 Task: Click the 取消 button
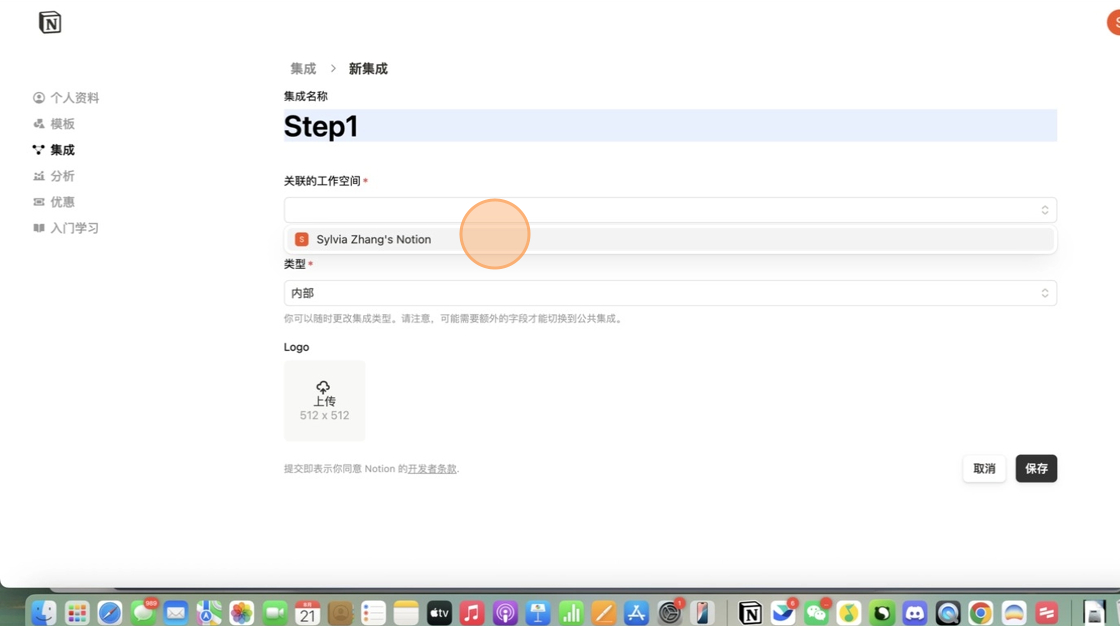984,469
